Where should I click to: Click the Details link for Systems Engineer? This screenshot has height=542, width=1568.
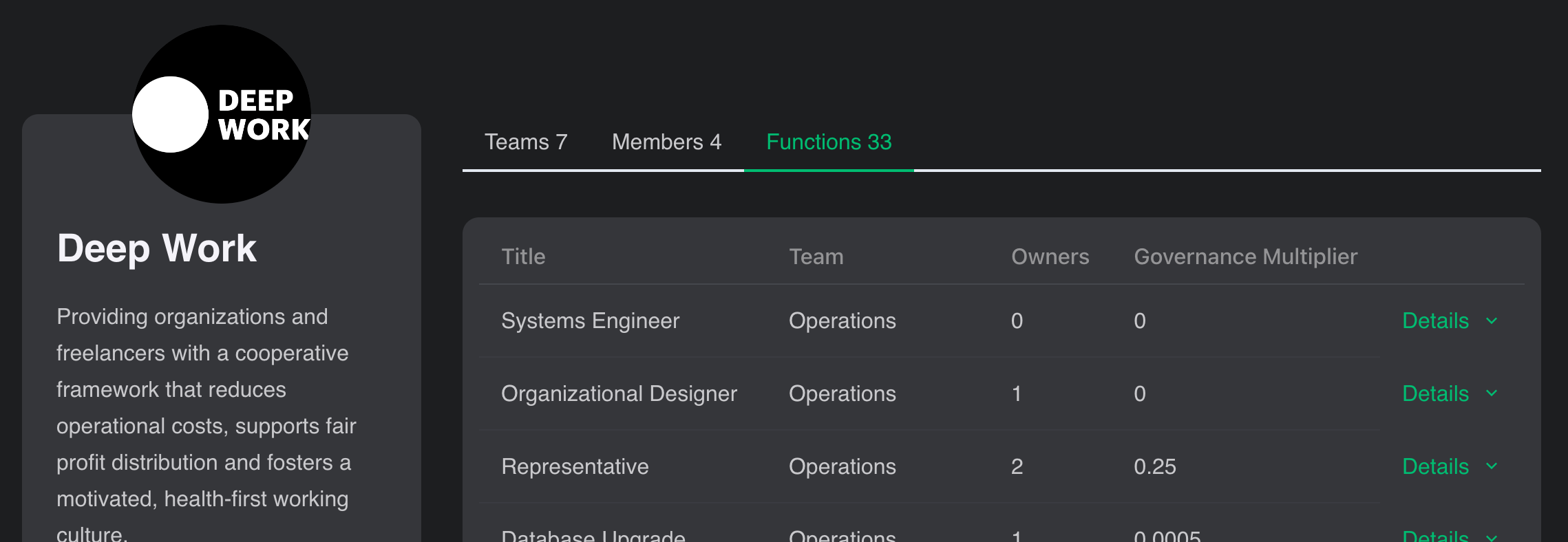point(1435,321)
